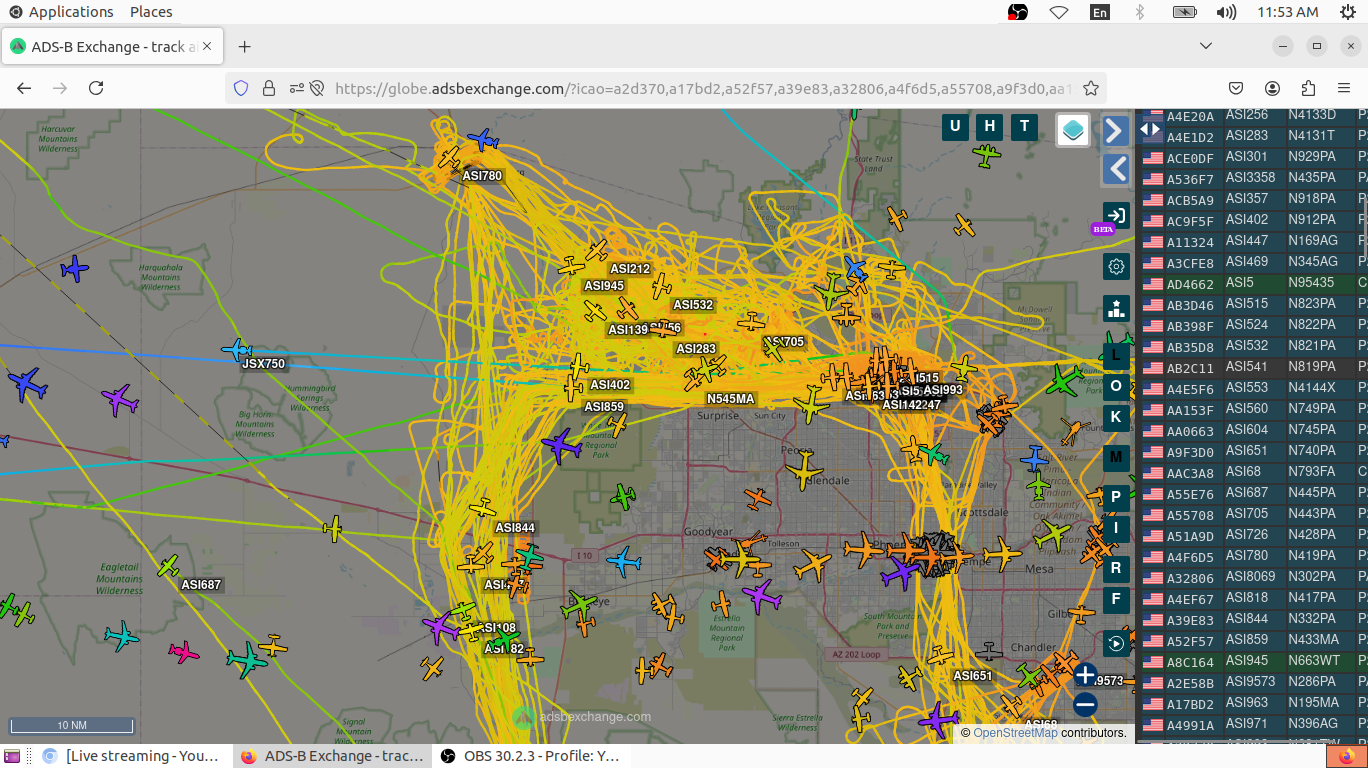Image resolution: width=1368 pixels, height=768 pixels.
Task: Open a new browser tab
Action: (244, 46)
